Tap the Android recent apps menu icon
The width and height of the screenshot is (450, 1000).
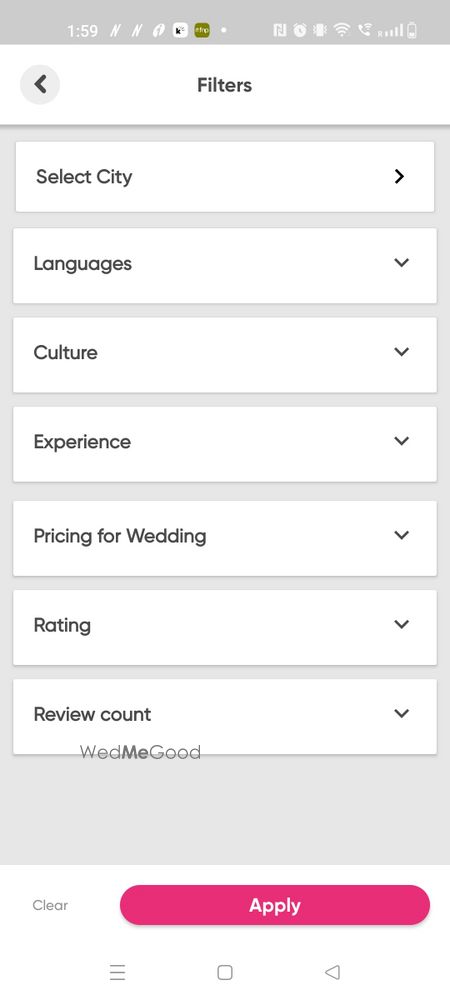click(117, 972)
